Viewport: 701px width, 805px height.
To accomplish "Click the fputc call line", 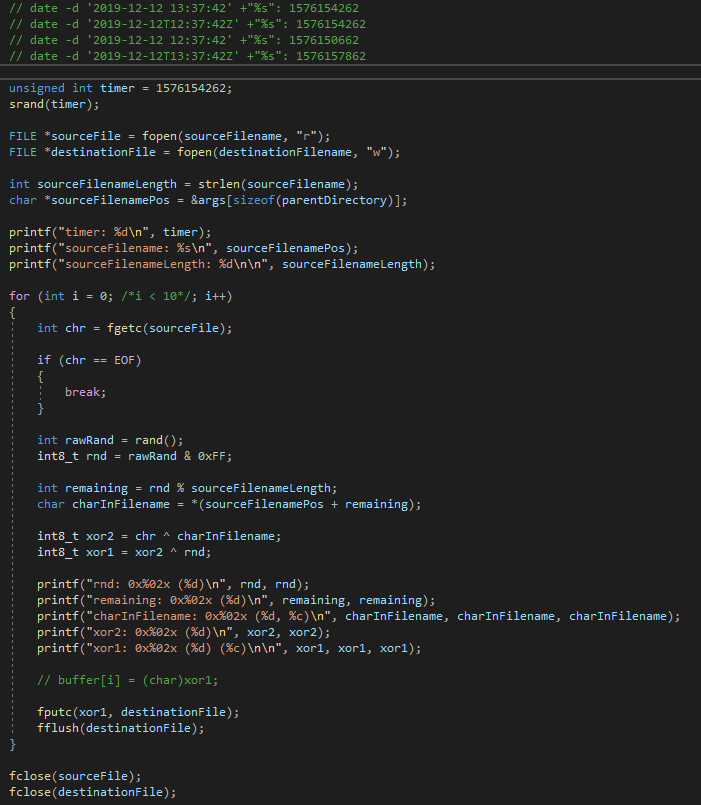I will click(138, 712).
